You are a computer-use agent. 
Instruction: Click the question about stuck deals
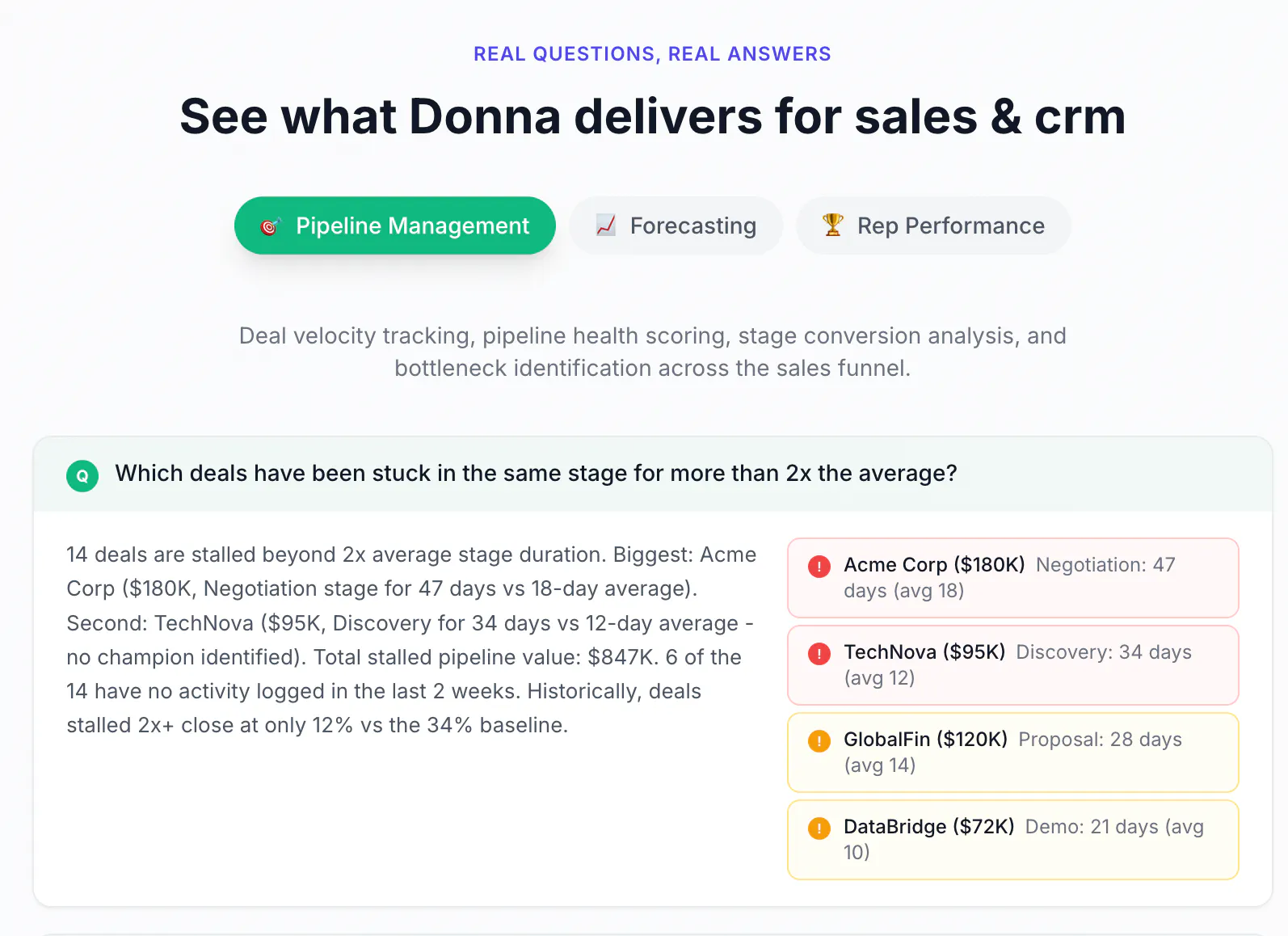click(536, 474)
